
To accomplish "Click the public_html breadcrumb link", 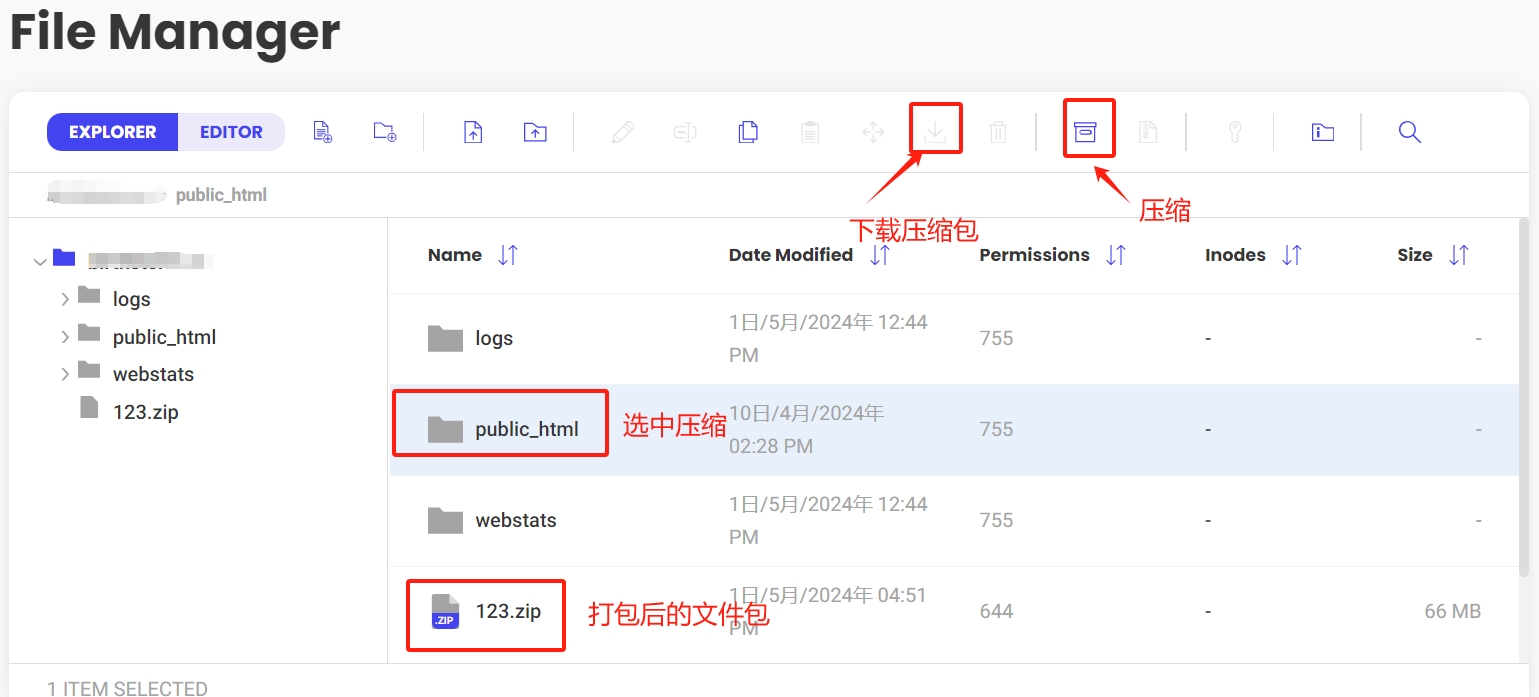I will tap(221, 194).
